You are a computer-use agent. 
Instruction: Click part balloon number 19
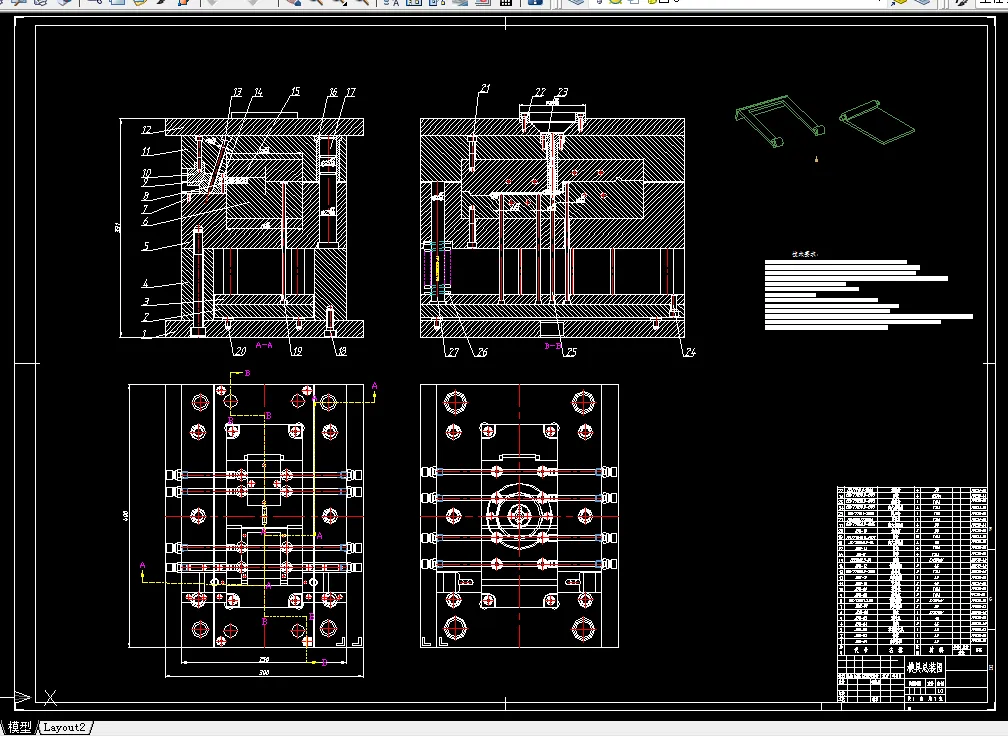(296, 351)
